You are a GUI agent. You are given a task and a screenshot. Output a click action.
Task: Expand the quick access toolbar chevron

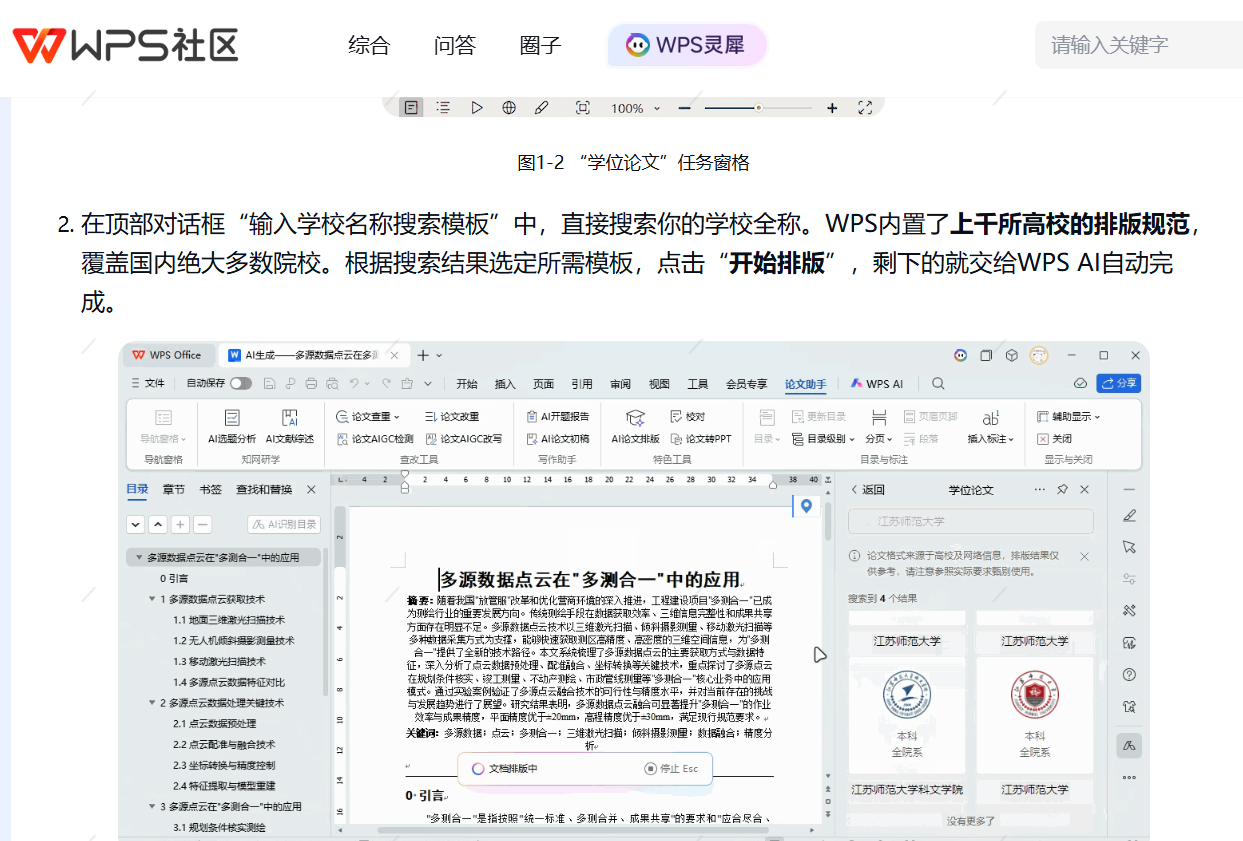(x=429, y=384)
